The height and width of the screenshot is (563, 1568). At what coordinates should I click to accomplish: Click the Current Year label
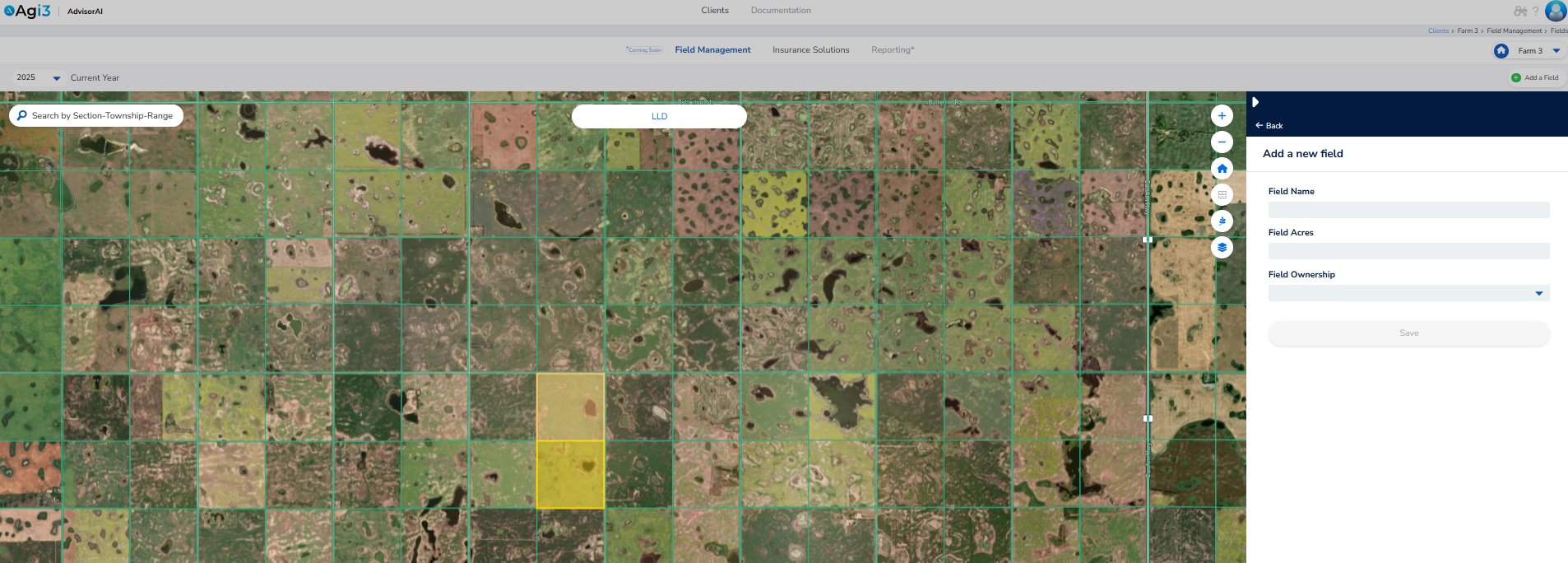(x=95, y=78)
